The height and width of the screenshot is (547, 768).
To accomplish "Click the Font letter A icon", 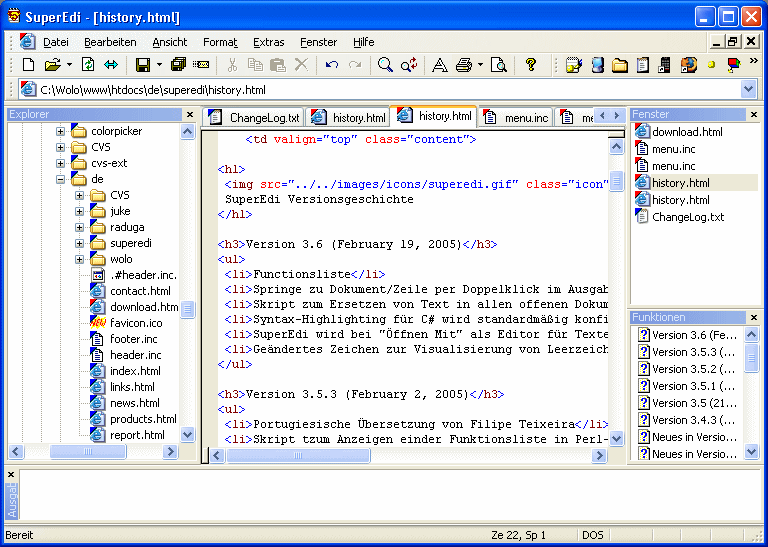I will tap(439, 65).
